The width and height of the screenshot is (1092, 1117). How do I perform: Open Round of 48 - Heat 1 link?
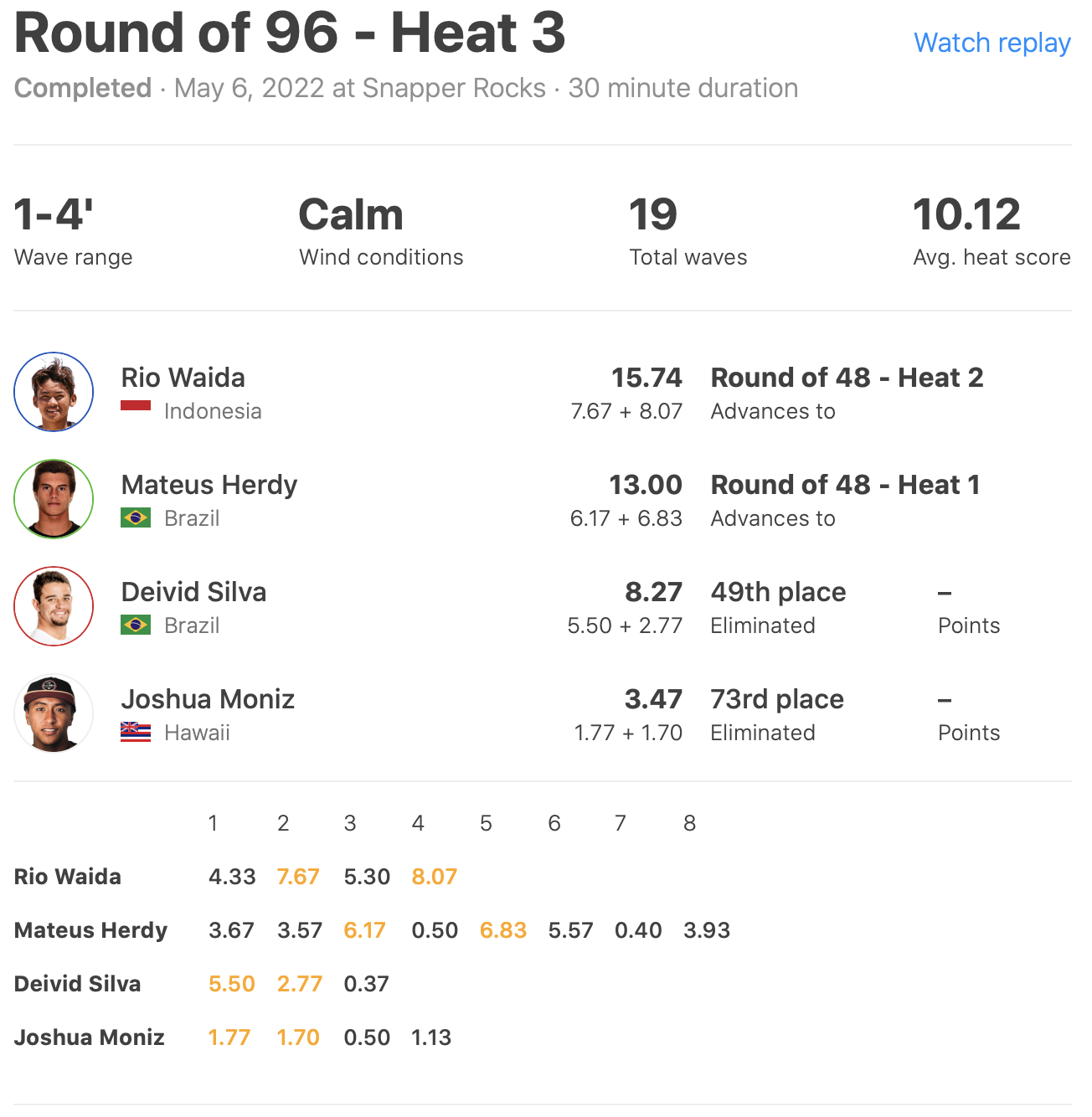point(845,485)
